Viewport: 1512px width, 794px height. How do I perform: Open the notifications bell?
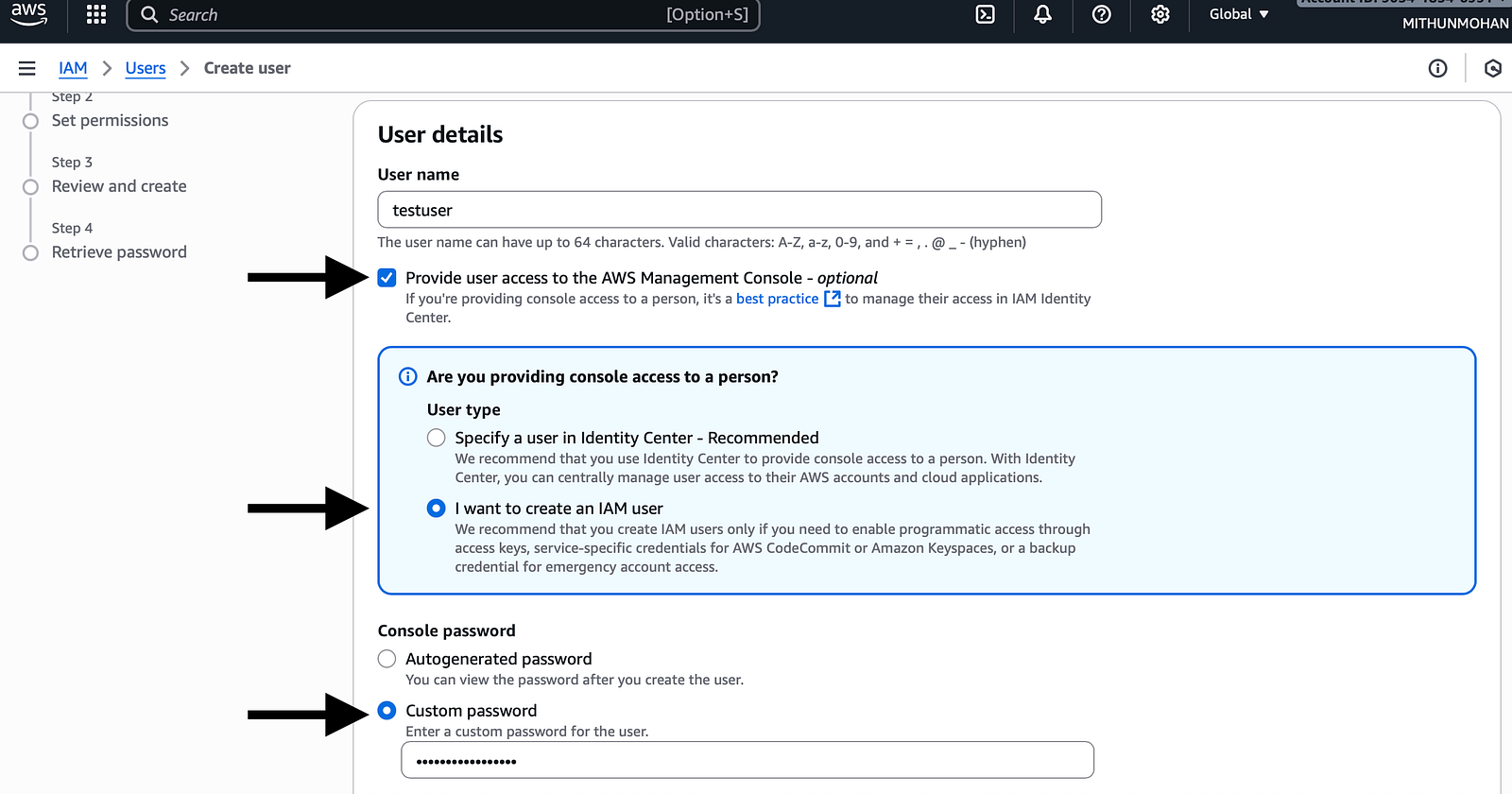pyautogui.click(x=1042, y=14)
